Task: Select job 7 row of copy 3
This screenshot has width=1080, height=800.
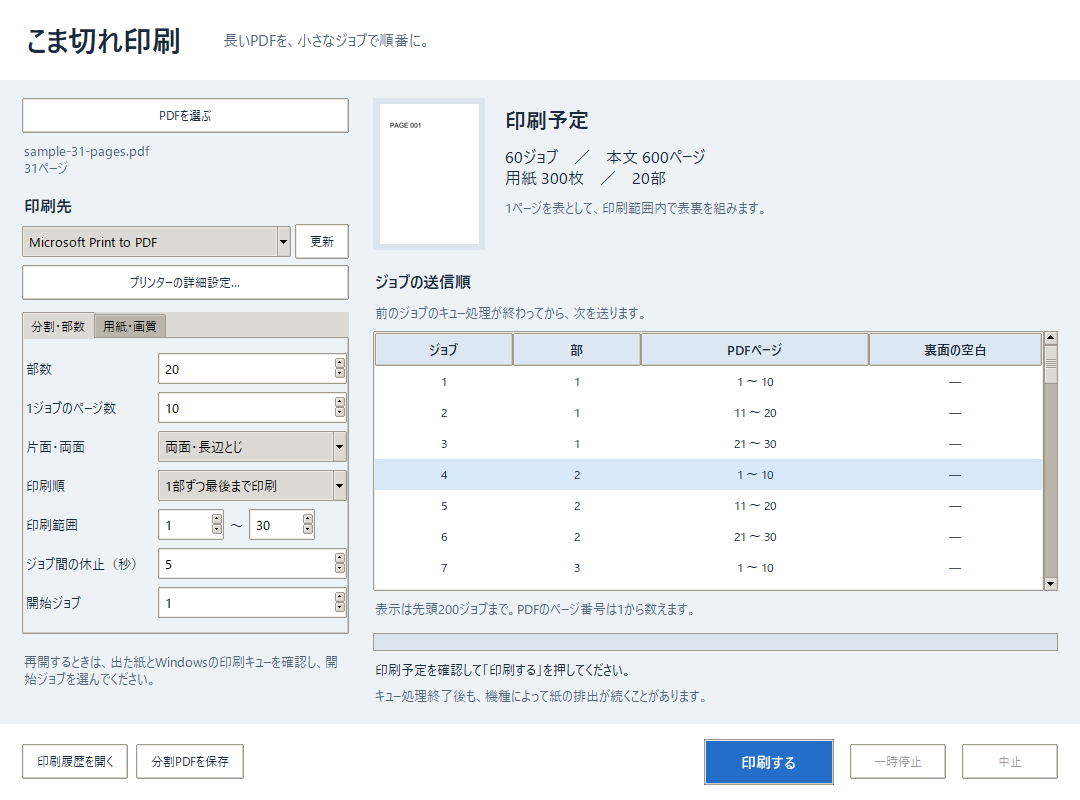Action: point(708,568)
